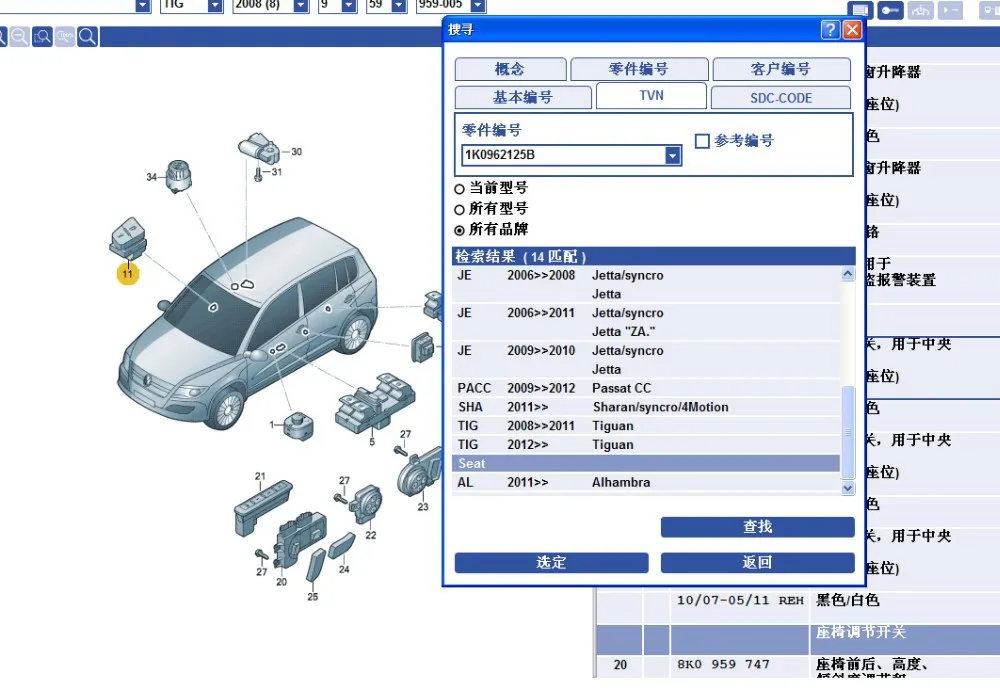Select the TIG 2008>>2011 Tiguan result
This screenshot has height=689, width=1000.
click(x=646, y=426)
